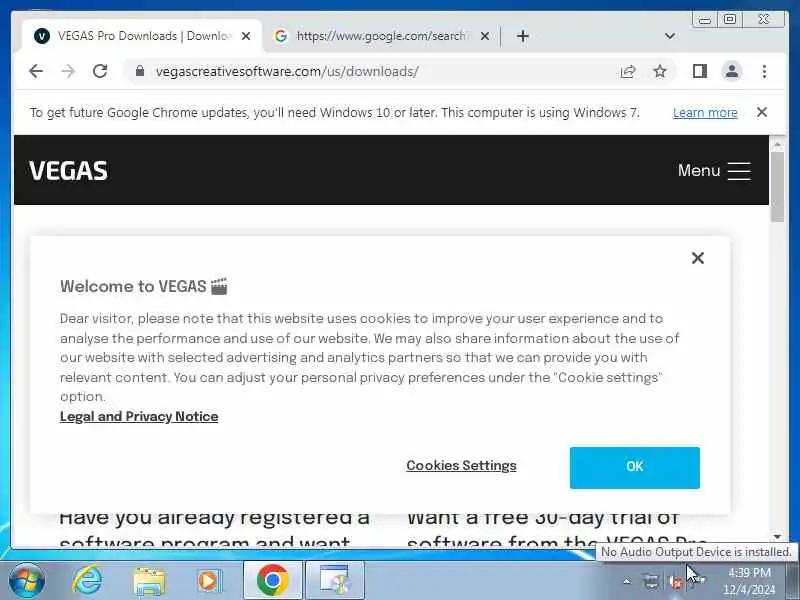Close the Google search tab

point(485,36)
